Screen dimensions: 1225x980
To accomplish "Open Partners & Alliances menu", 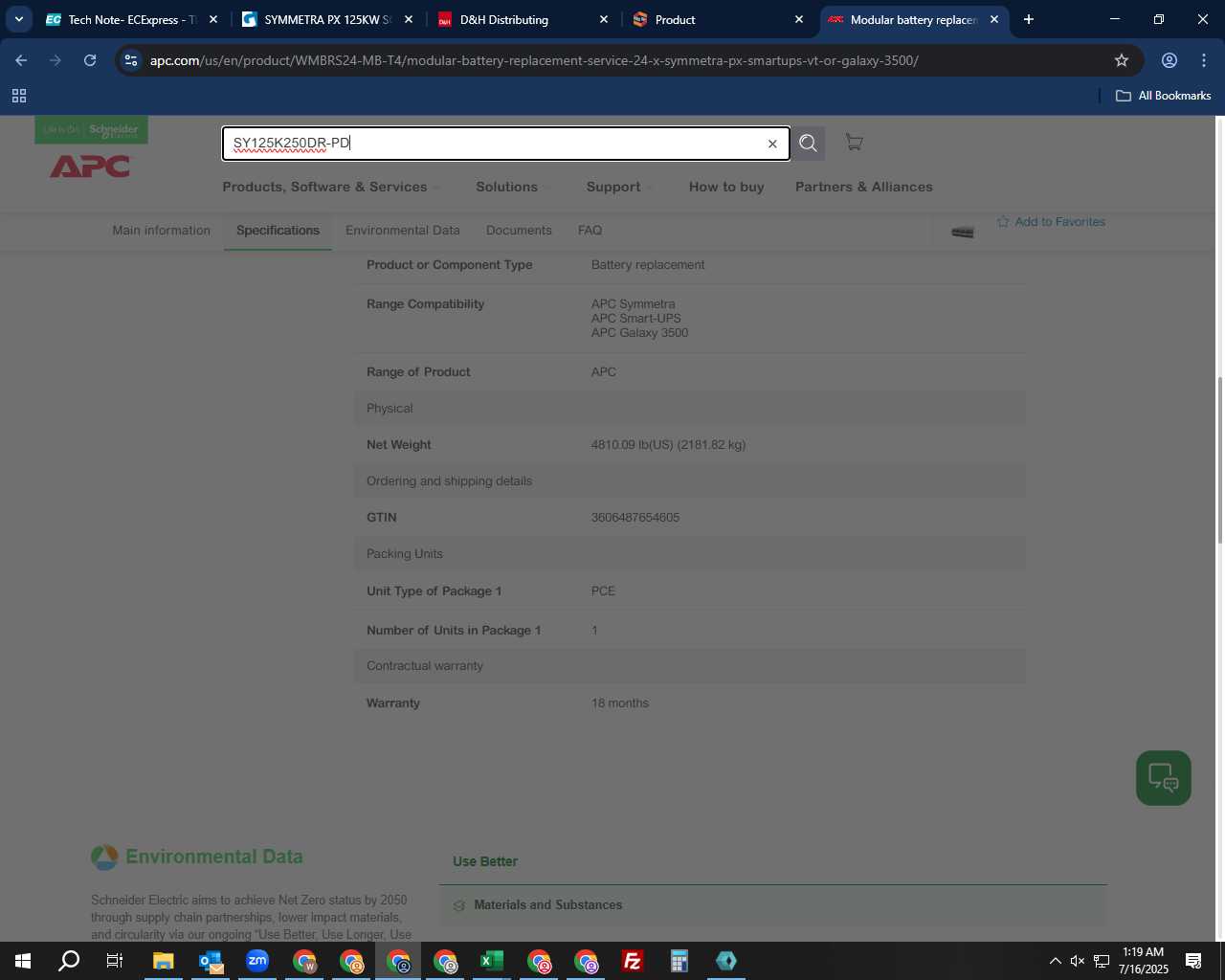I will point(863,187).
